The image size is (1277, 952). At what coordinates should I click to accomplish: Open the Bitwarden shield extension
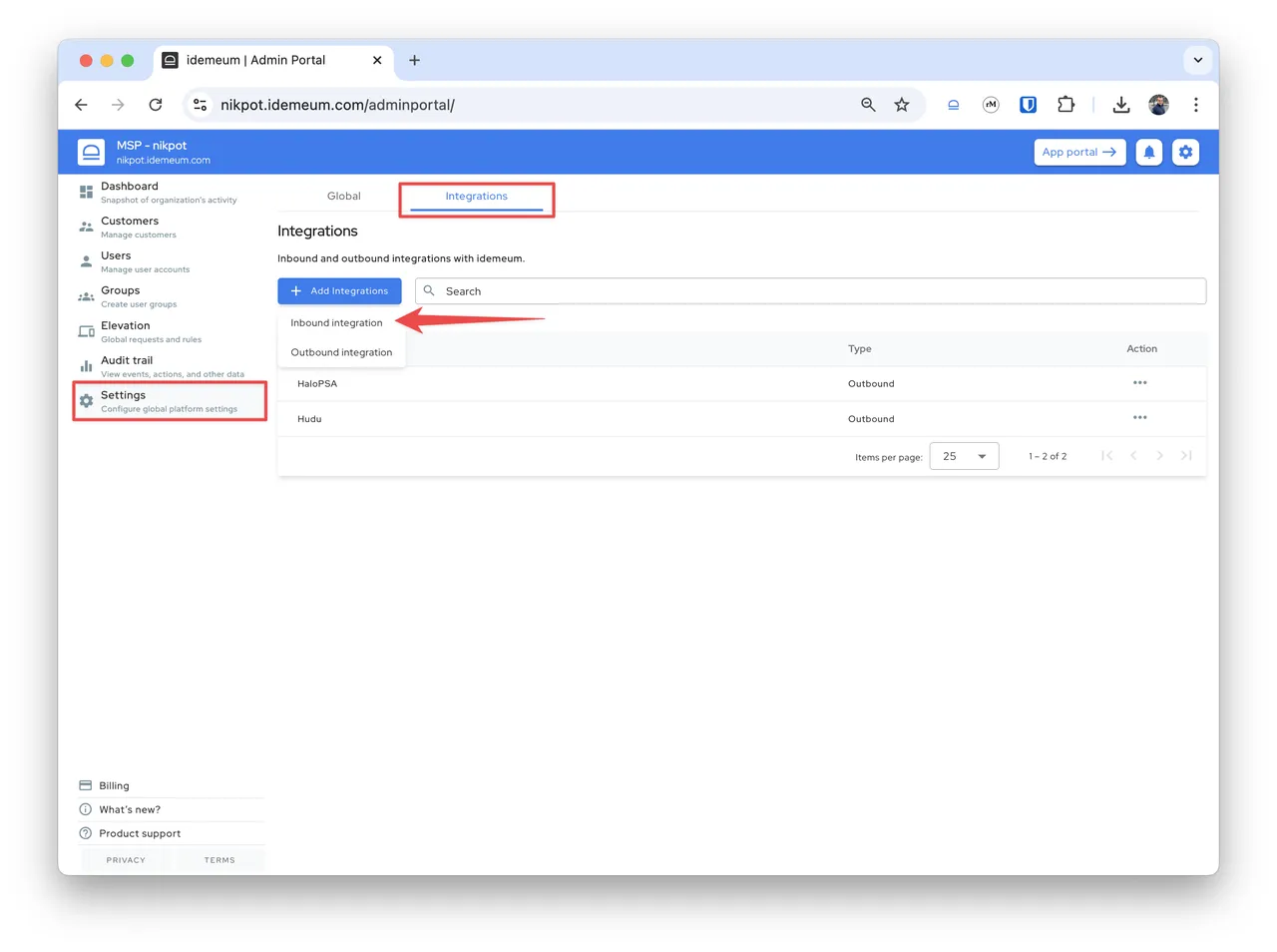[1028, 105]
